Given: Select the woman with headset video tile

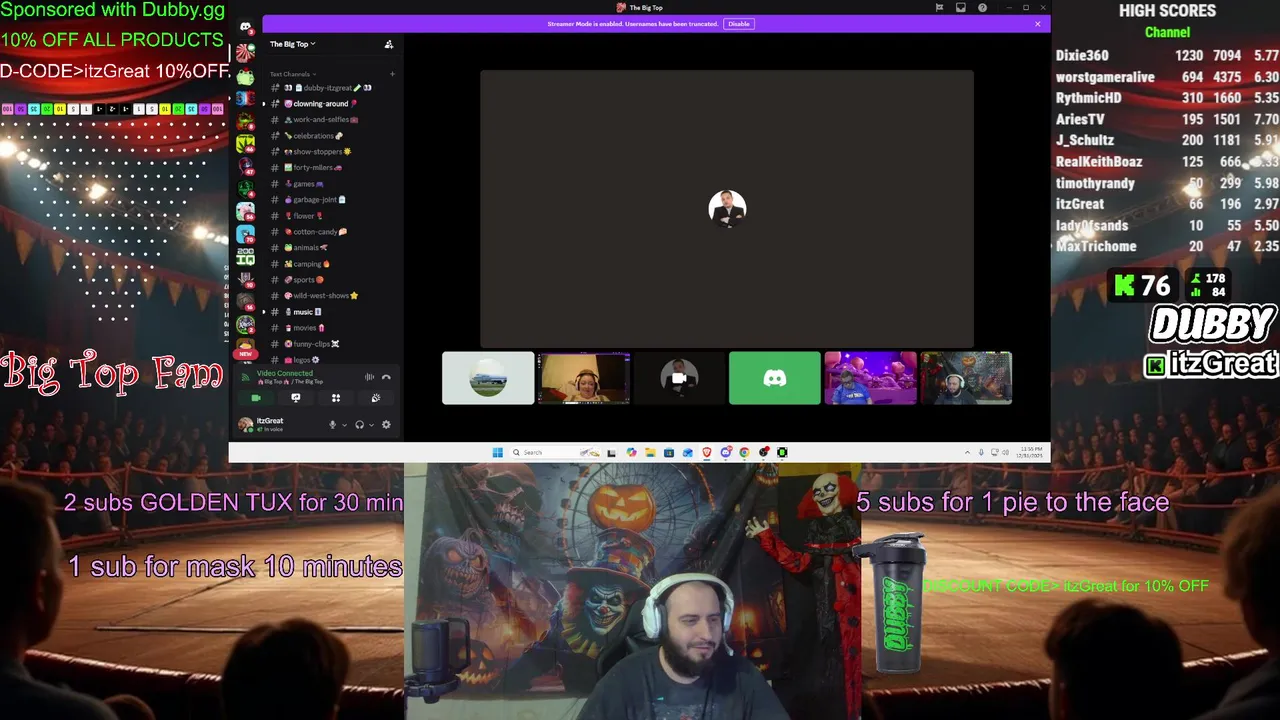Looking at the screenshot, I should coord(584,378).
